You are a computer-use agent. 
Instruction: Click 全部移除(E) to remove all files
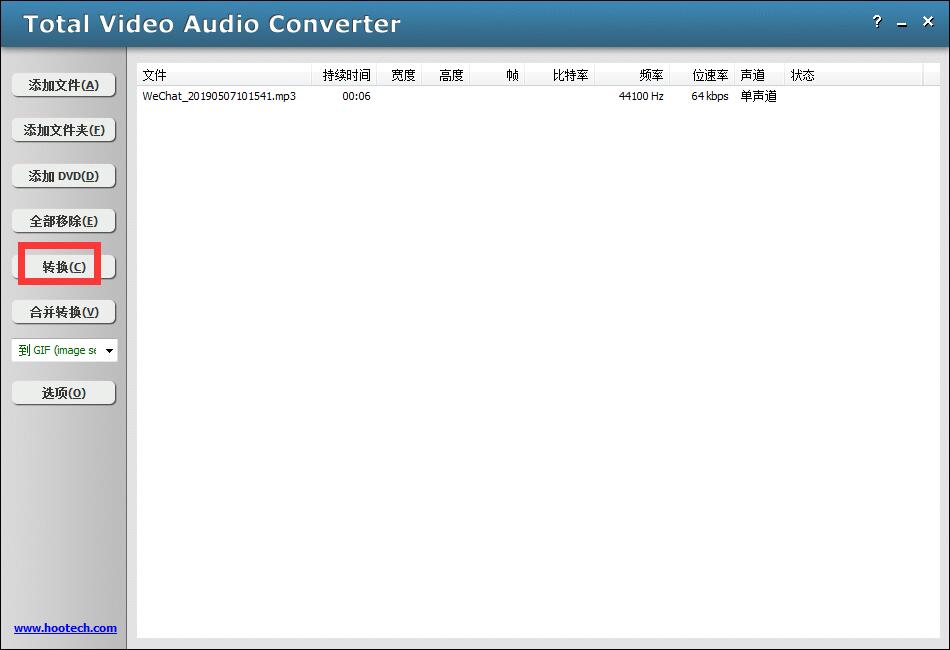63,220
